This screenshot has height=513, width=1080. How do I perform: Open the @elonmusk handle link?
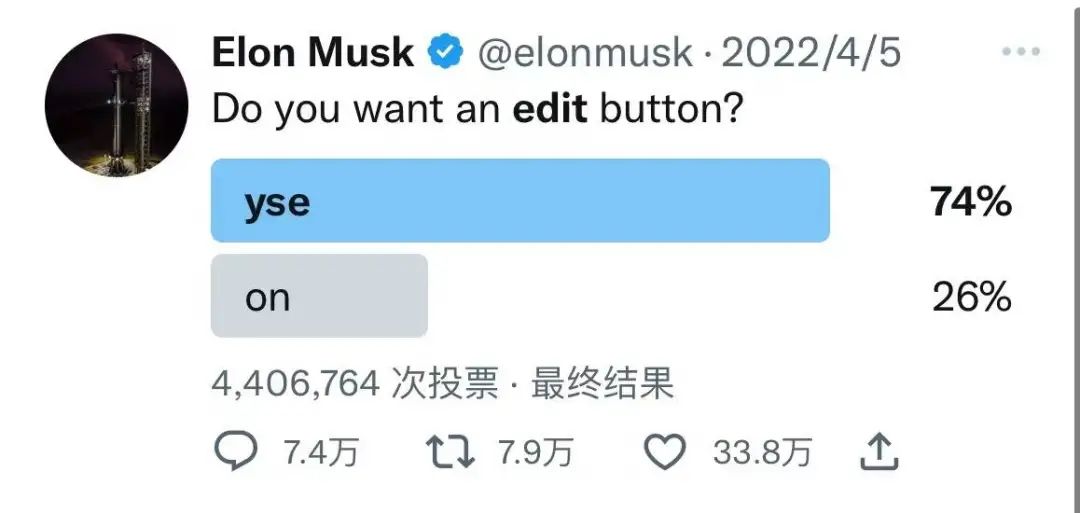[586, 52]
